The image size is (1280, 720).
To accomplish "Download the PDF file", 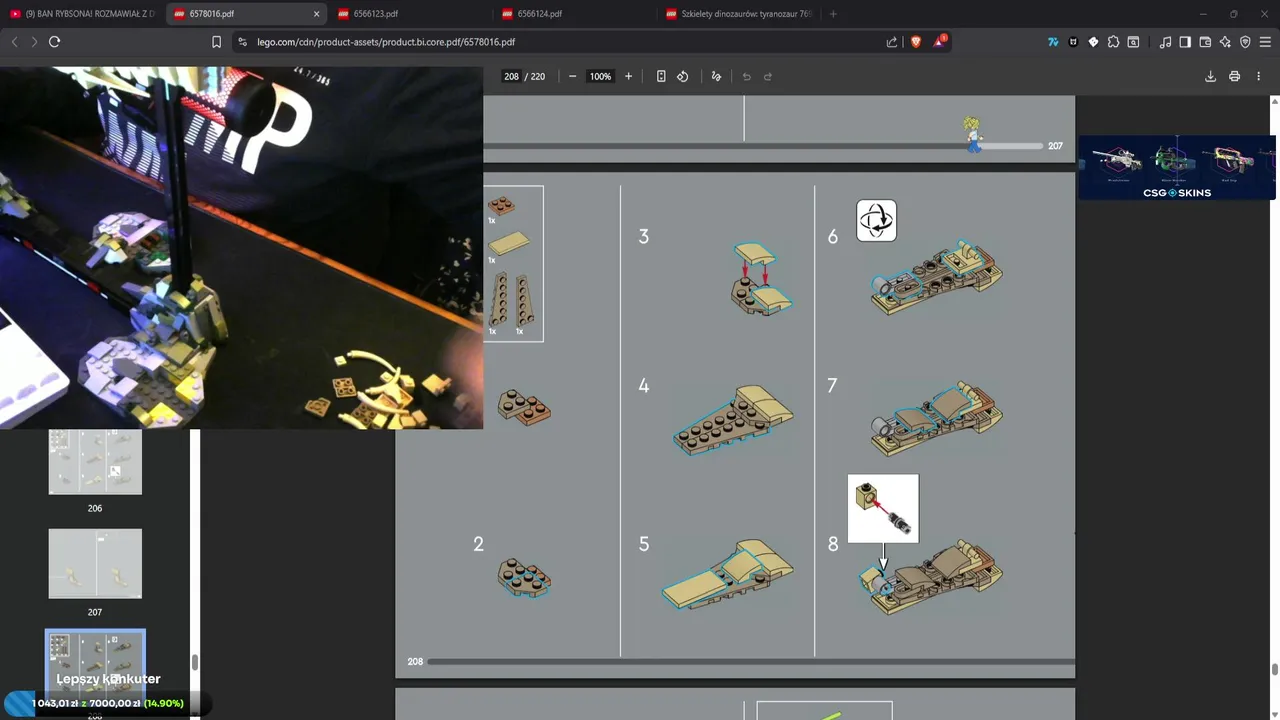I will click(x=1210, y=76).
